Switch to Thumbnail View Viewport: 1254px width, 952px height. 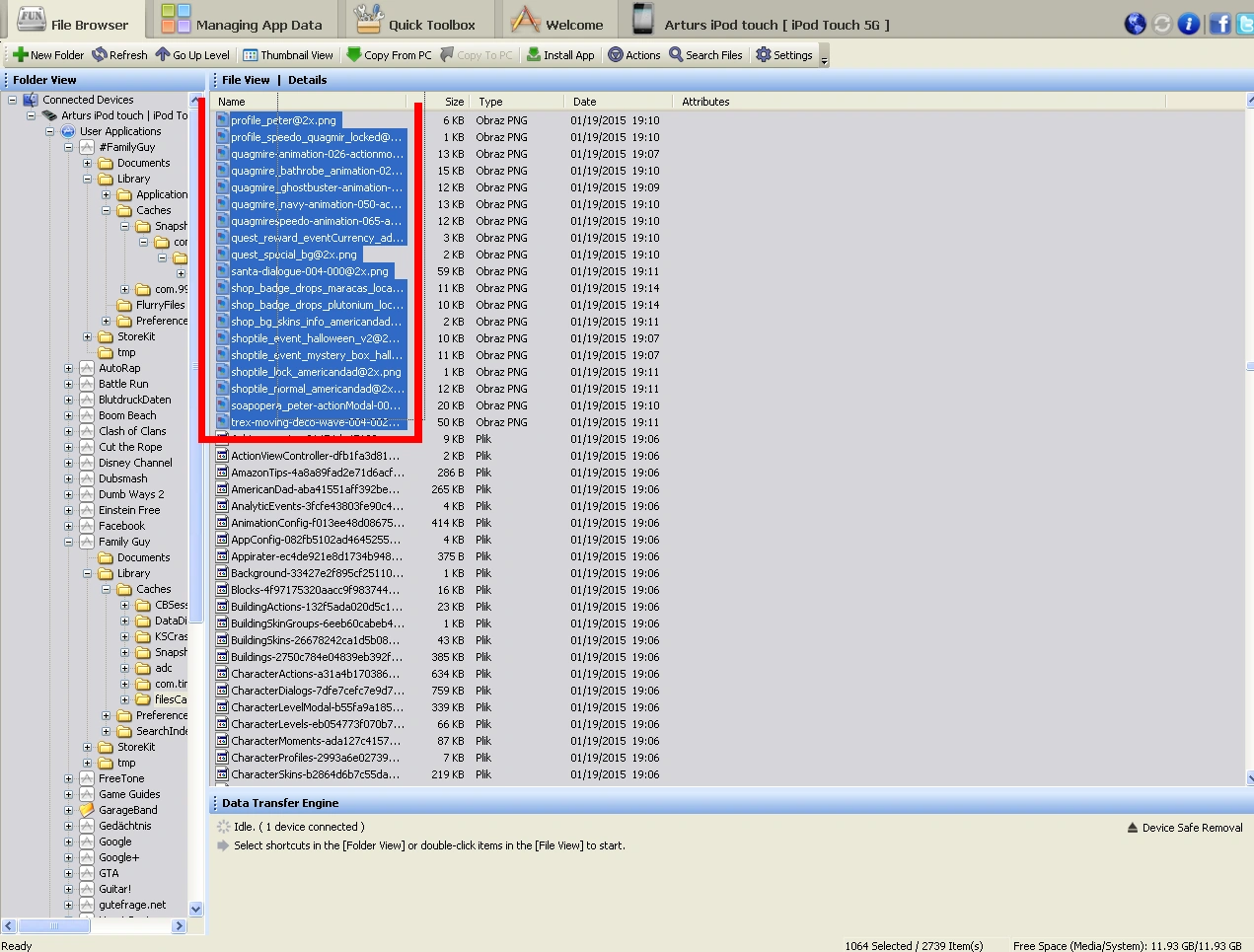(x=288, y=55)
